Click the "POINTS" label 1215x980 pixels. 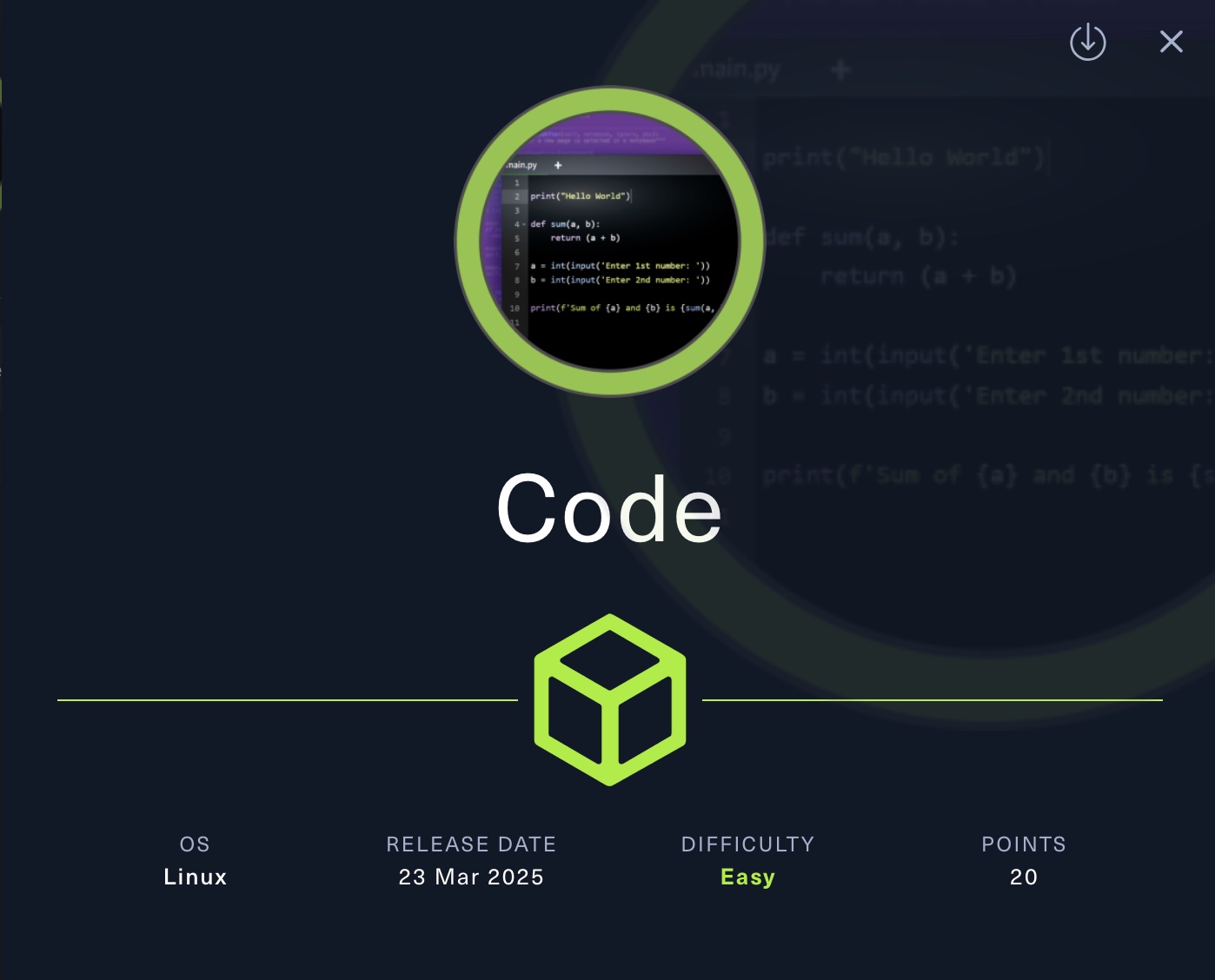point(1024,844)
